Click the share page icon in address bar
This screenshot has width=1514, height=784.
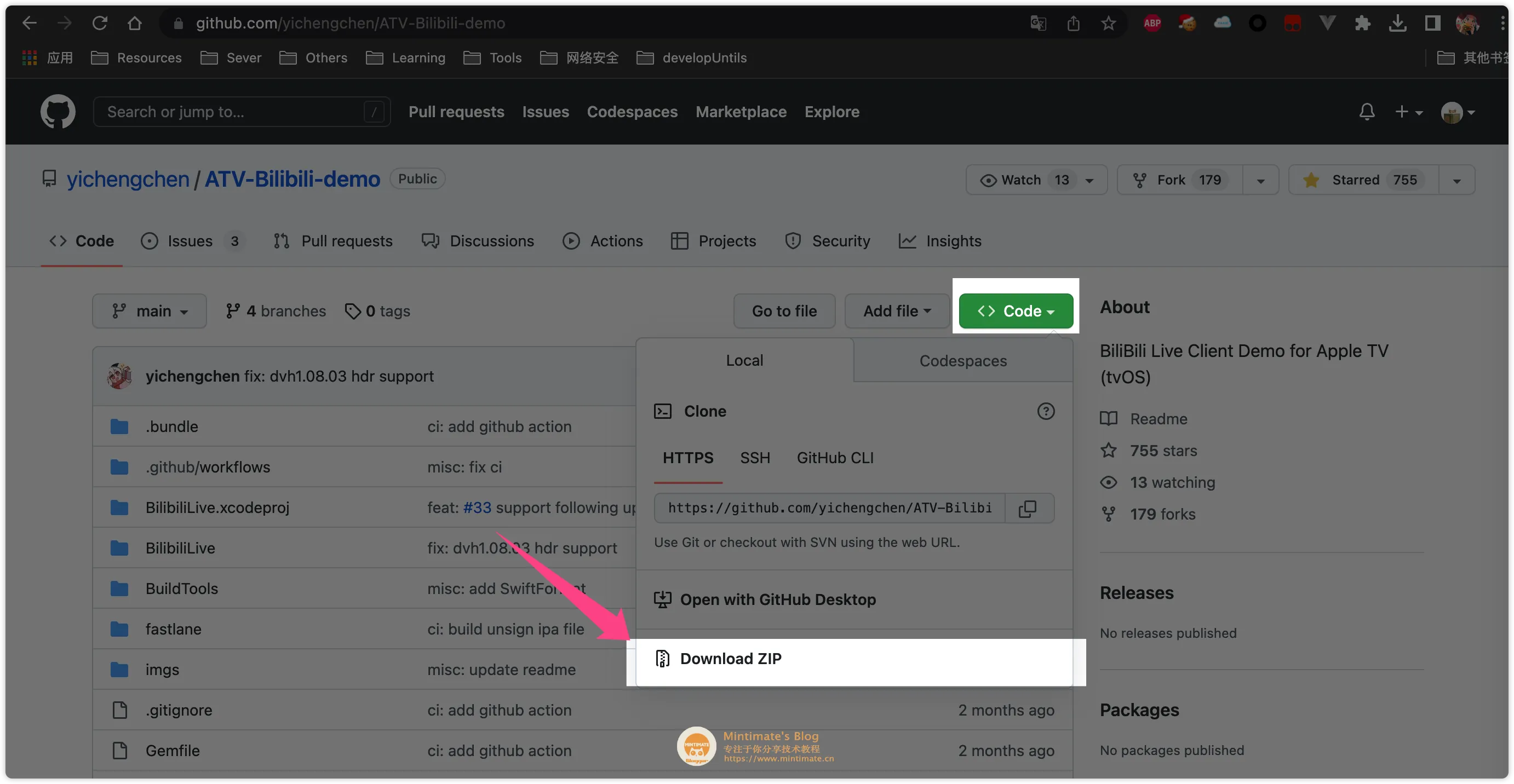click(x=1073, y=23)
